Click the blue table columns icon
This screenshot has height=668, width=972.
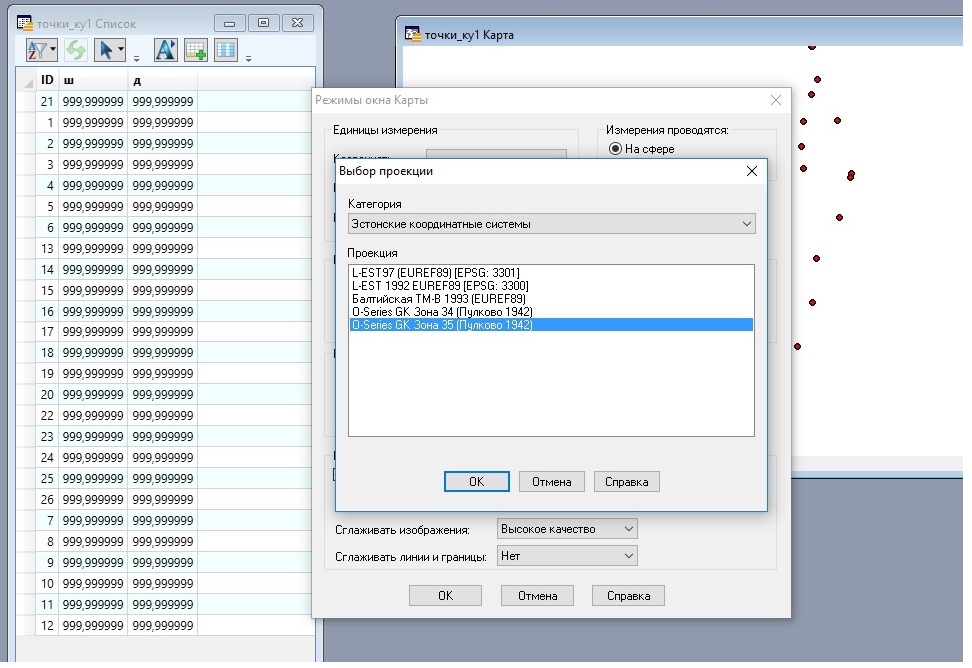click(x=226, y=49)
